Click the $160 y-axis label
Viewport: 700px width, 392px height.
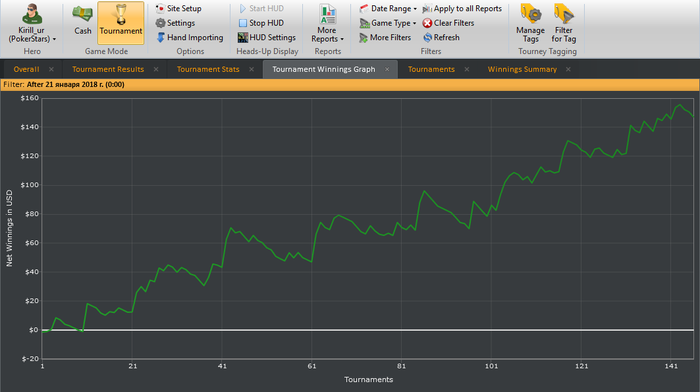point(30,98)
